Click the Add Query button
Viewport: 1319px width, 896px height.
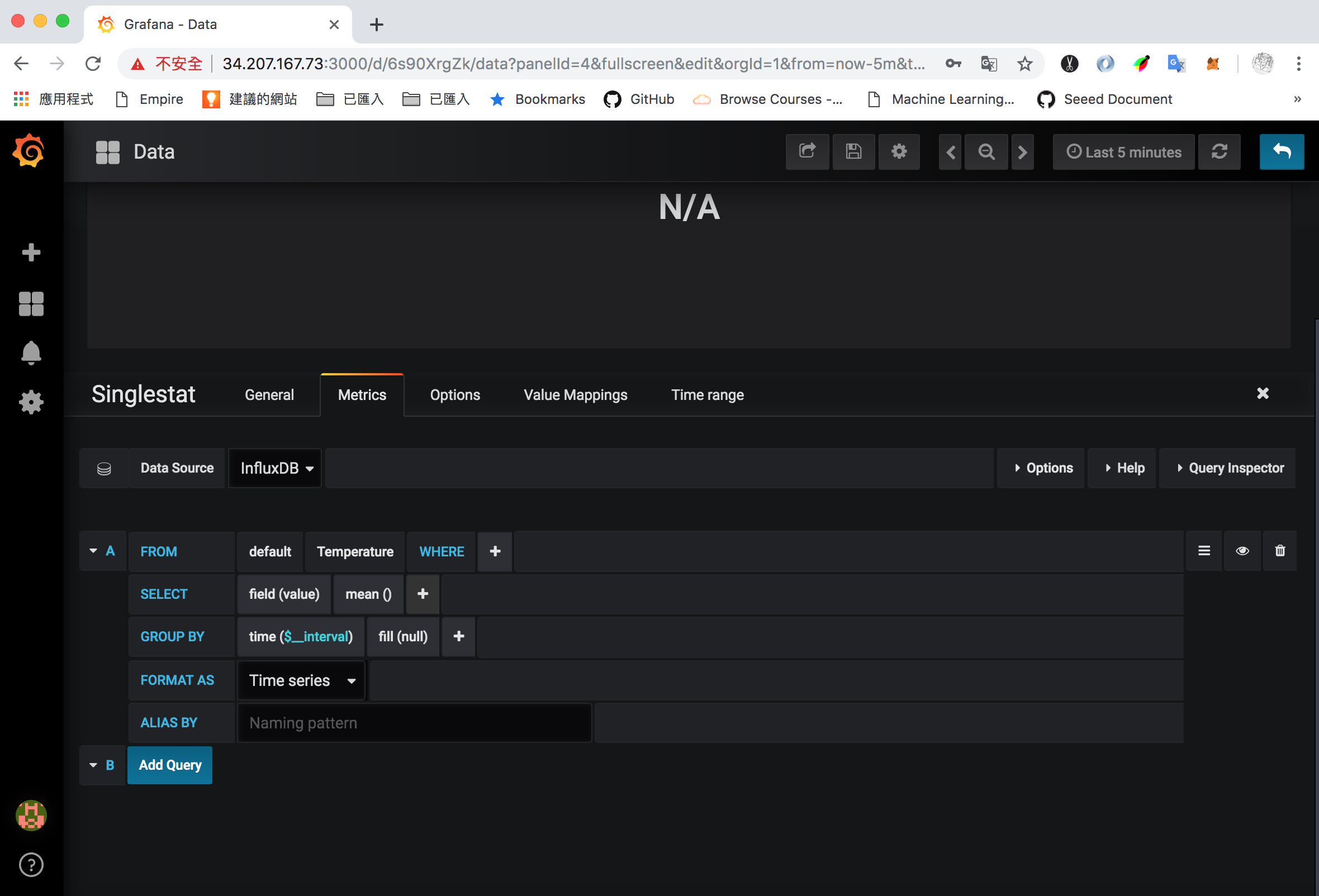click(x=170, y=766)
